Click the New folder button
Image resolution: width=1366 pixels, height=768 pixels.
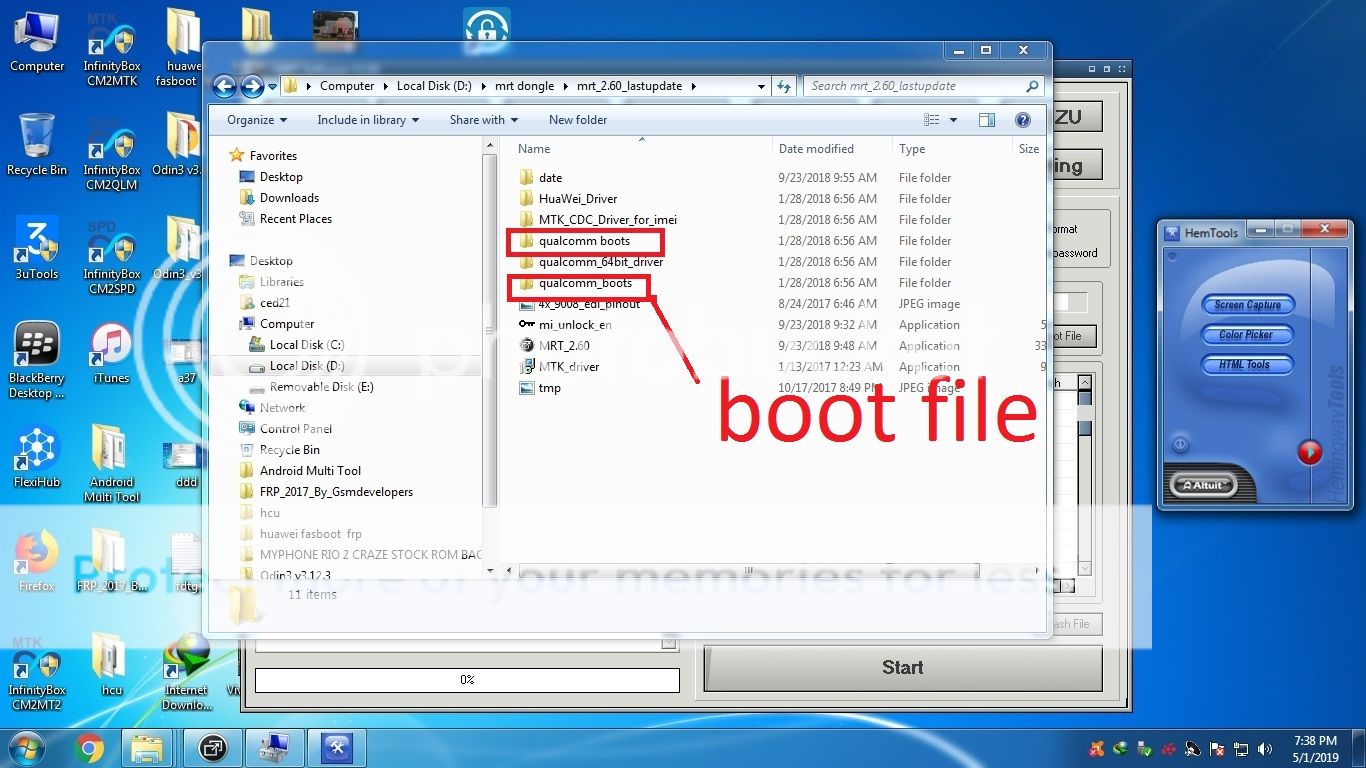(577, 120)
